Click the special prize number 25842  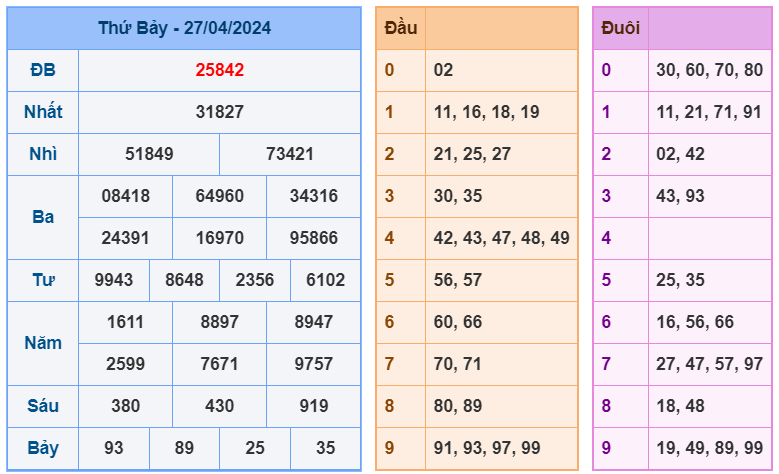(220, 70)
